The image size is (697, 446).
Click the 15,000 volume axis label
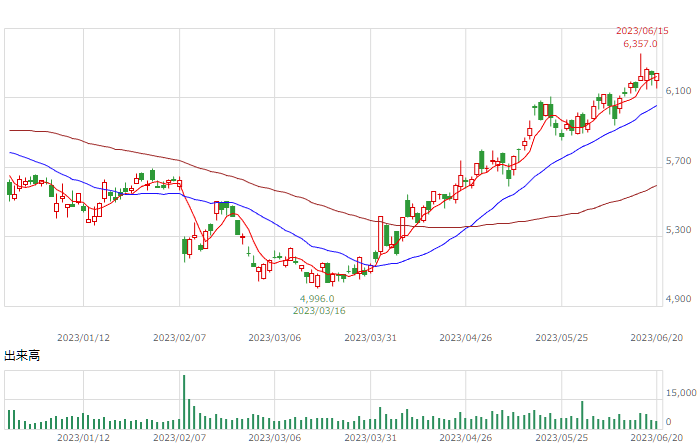(681, 393)
